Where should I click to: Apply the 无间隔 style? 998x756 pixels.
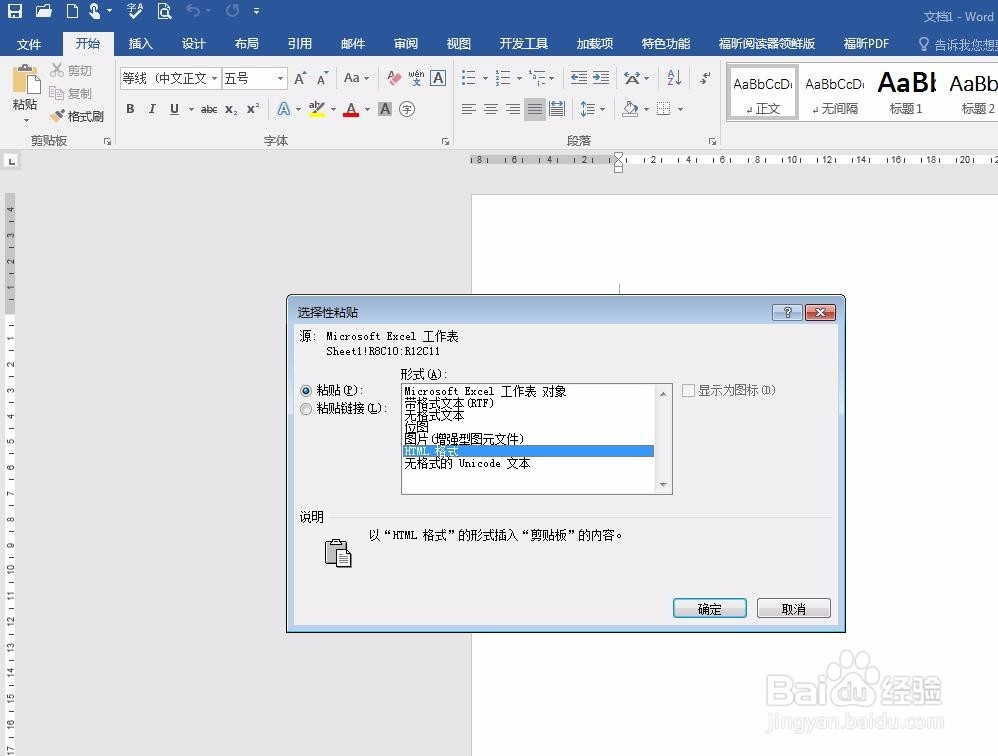point(834,92)
